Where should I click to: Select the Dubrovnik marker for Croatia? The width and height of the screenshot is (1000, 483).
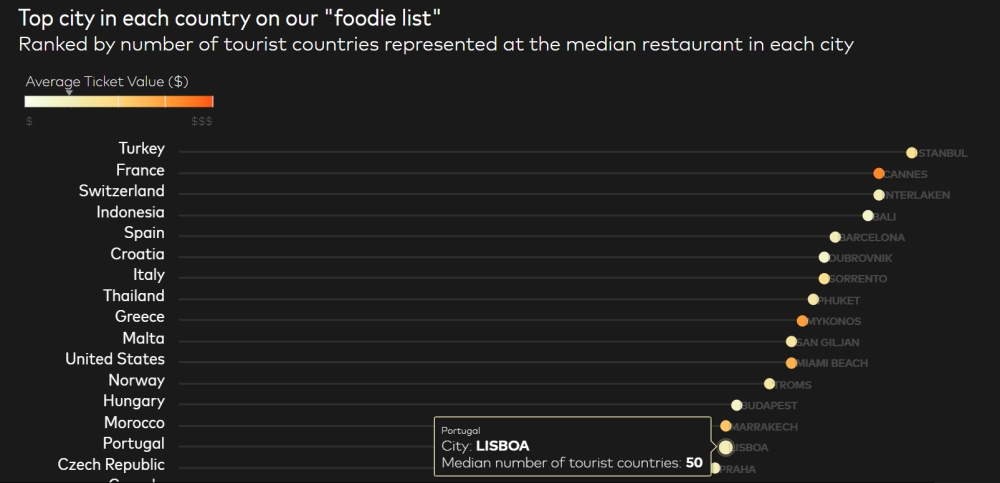824,257
